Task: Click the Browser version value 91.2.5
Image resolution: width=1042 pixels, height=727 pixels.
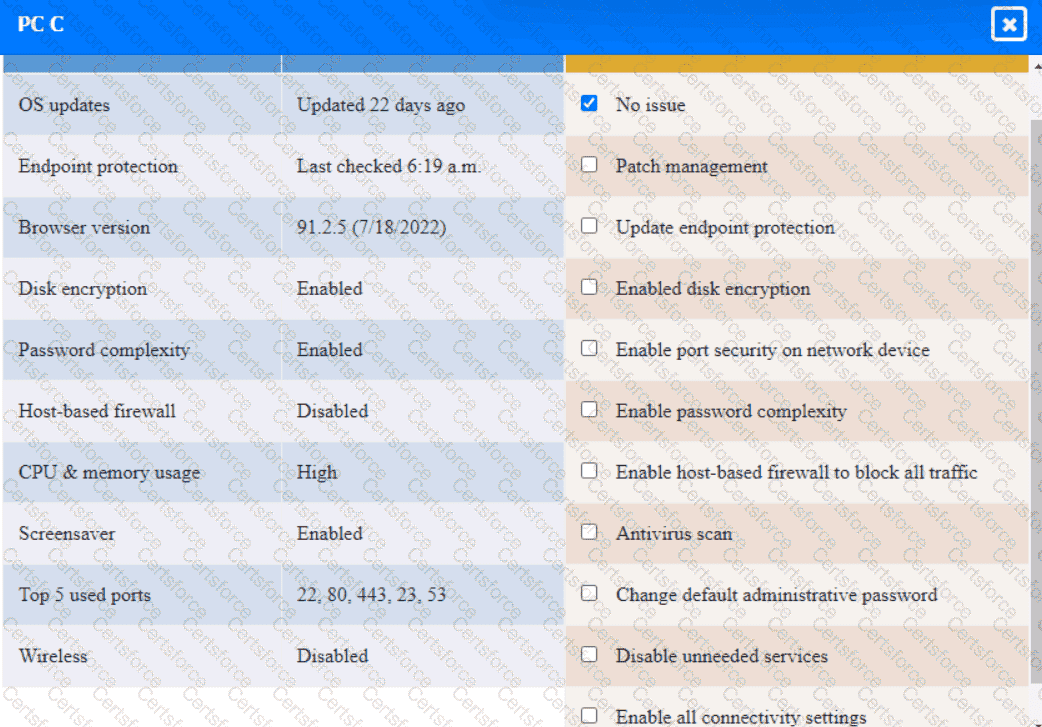Action: click(371, 227)
